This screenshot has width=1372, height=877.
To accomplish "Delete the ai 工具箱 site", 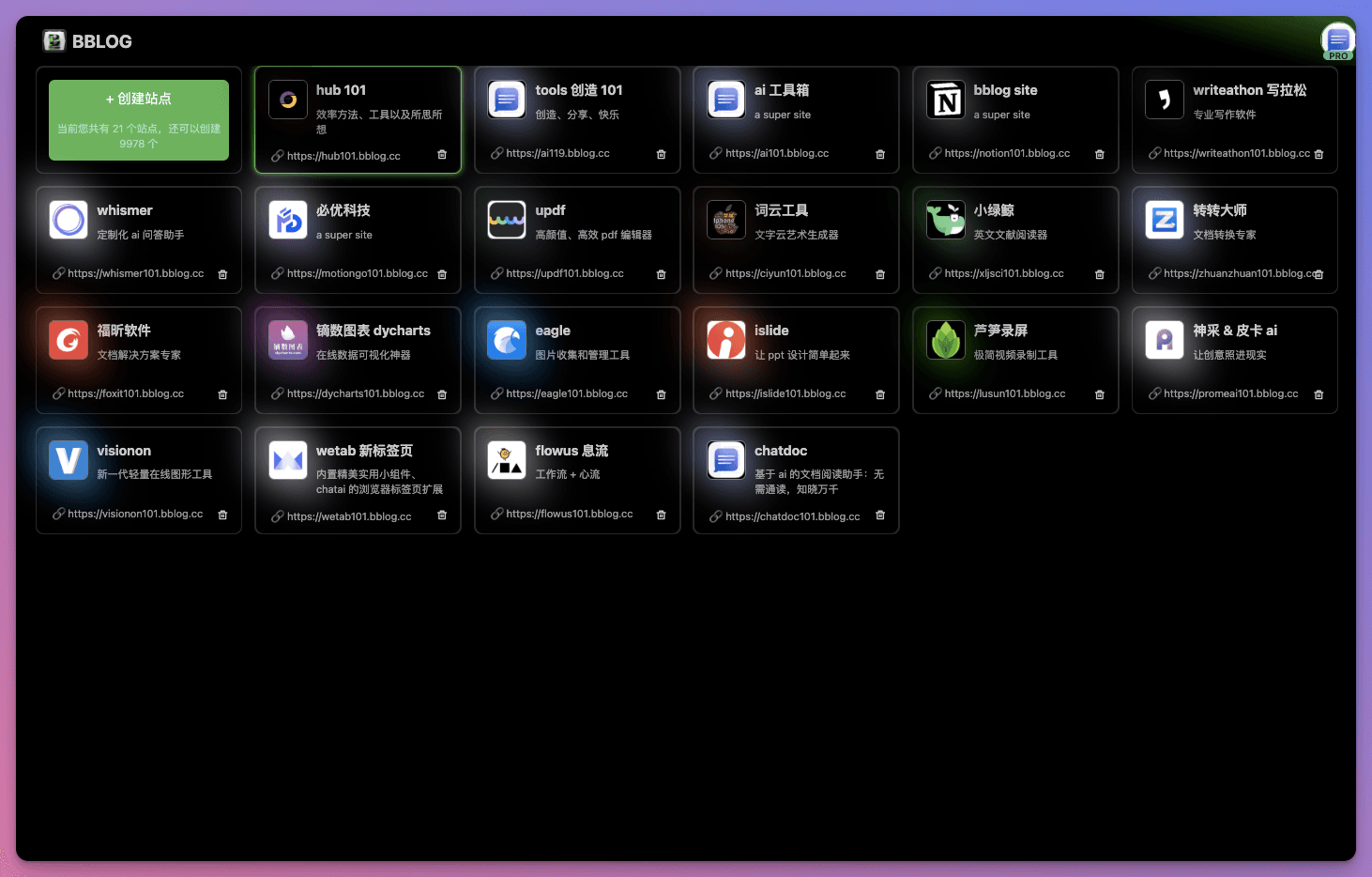I will [x=880, y=154].
